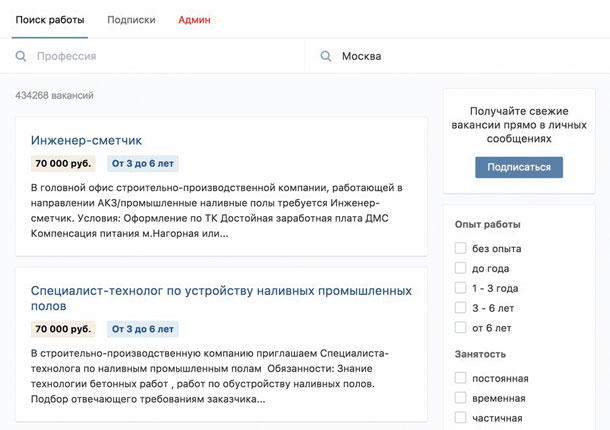Toggle the от 6 лет checkbox

pos(460,328)
